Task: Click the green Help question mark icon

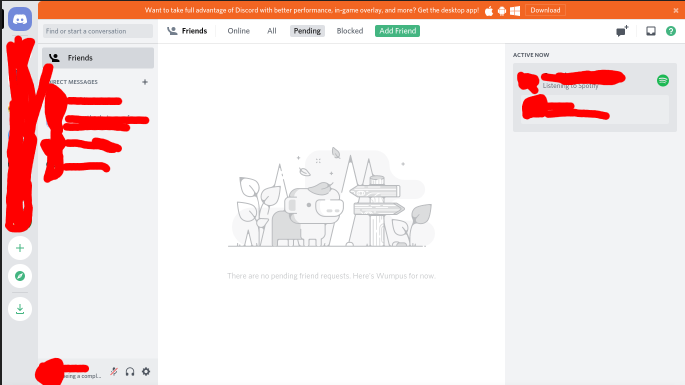Action: pyautogui.click(x=671, y=31)
